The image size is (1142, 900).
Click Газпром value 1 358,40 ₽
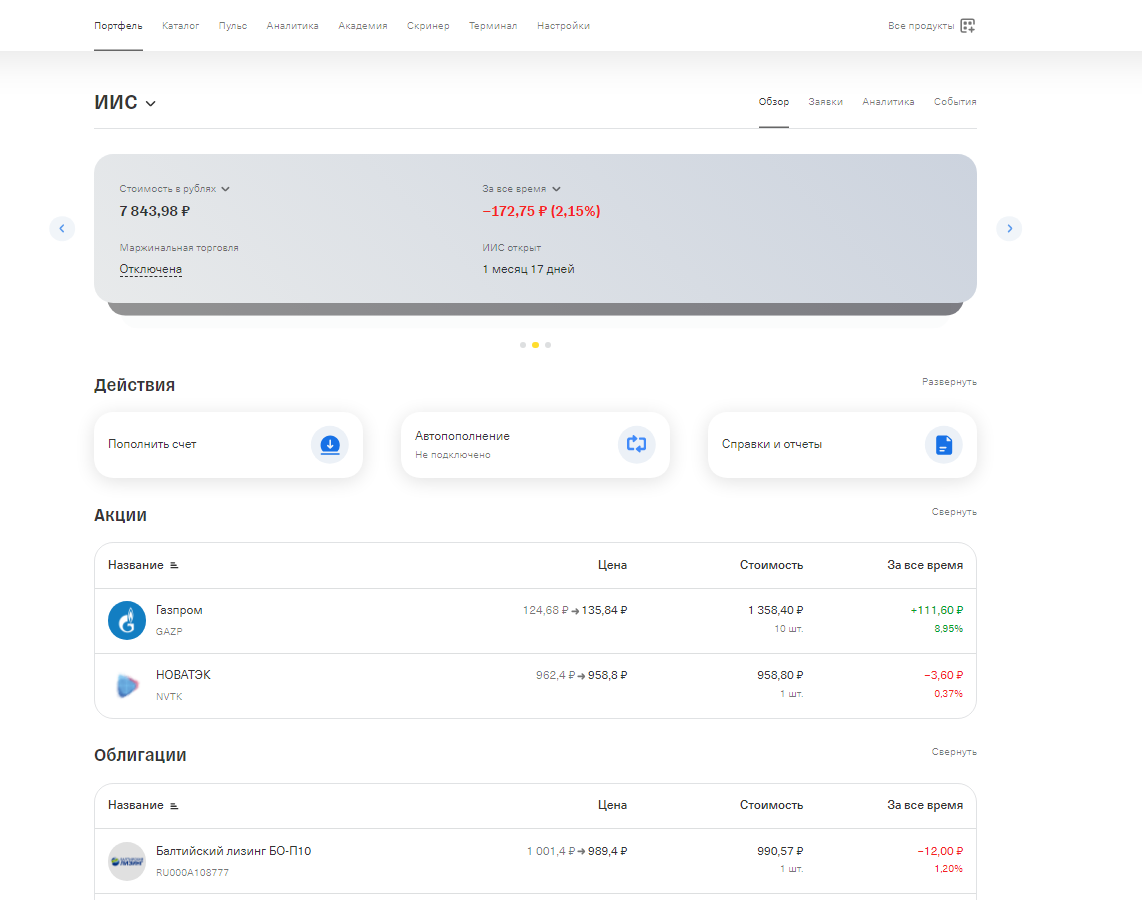click(776, 610)
